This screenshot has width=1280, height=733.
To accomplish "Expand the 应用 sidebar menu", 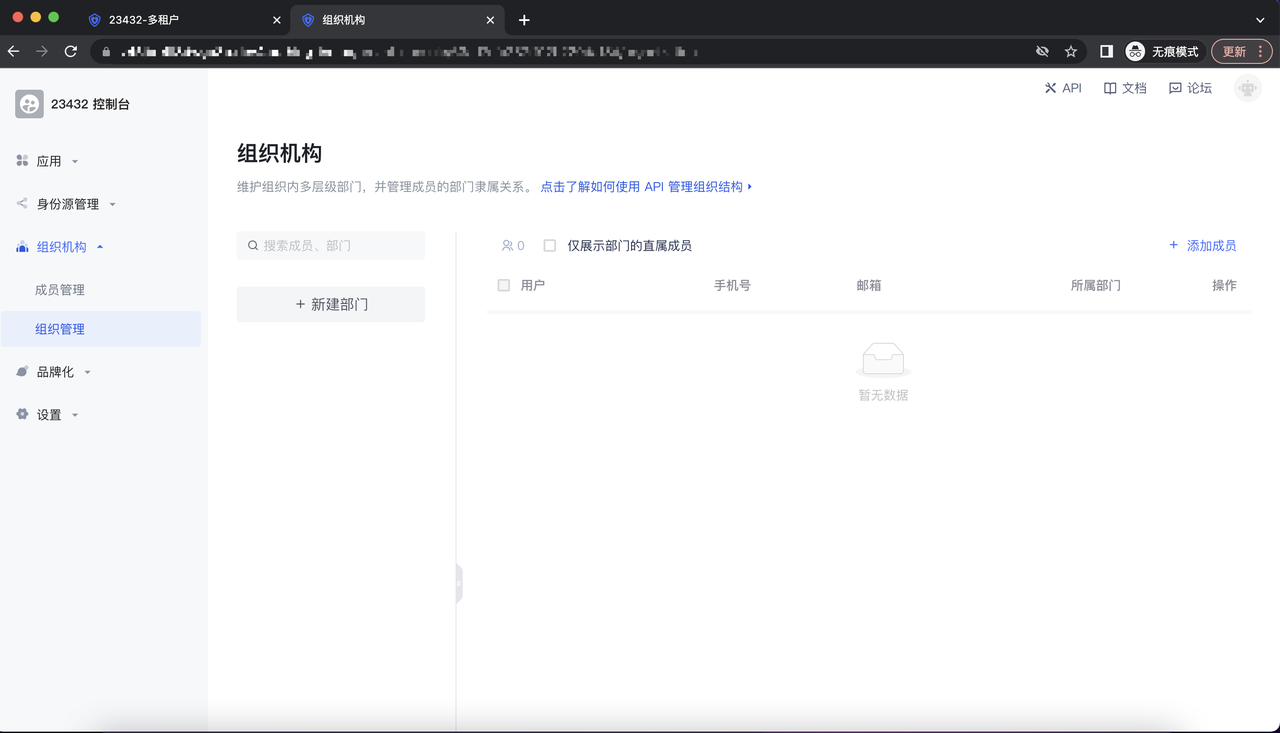I will pos(49,161).
